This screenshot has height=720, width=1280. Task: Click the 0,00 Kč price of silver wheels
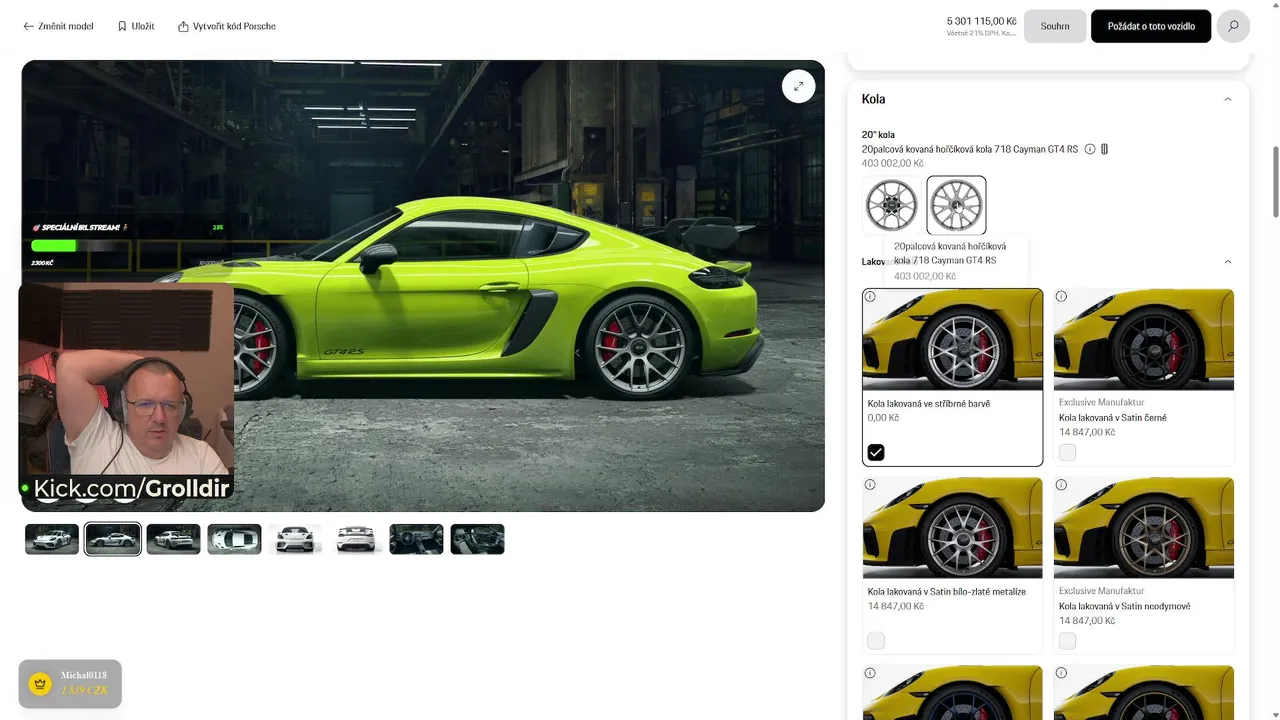pyautogui.click(x=883, y=418)
